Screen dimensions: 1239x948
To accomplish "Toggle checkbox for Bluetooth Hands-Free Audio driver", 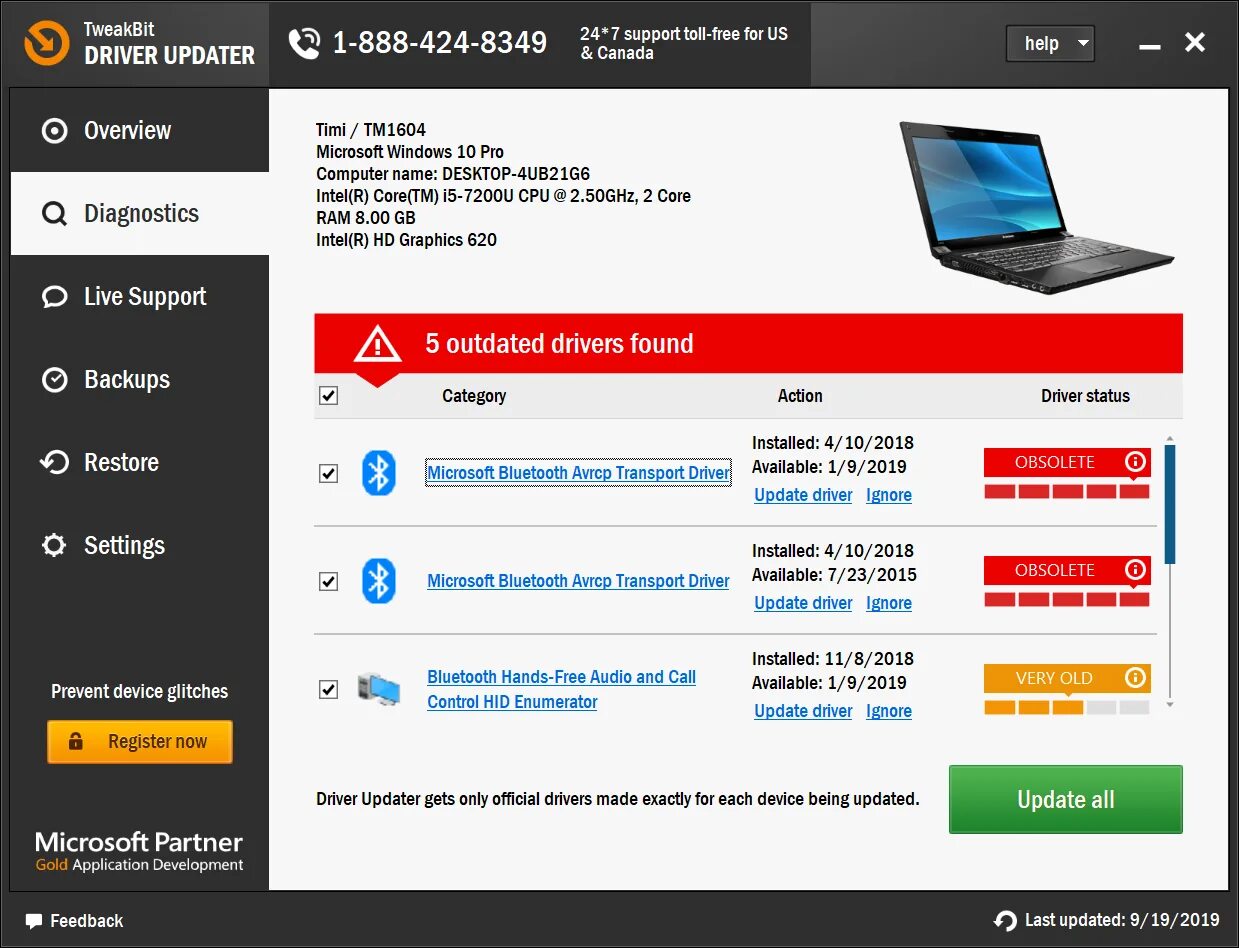I will (328, 689).
